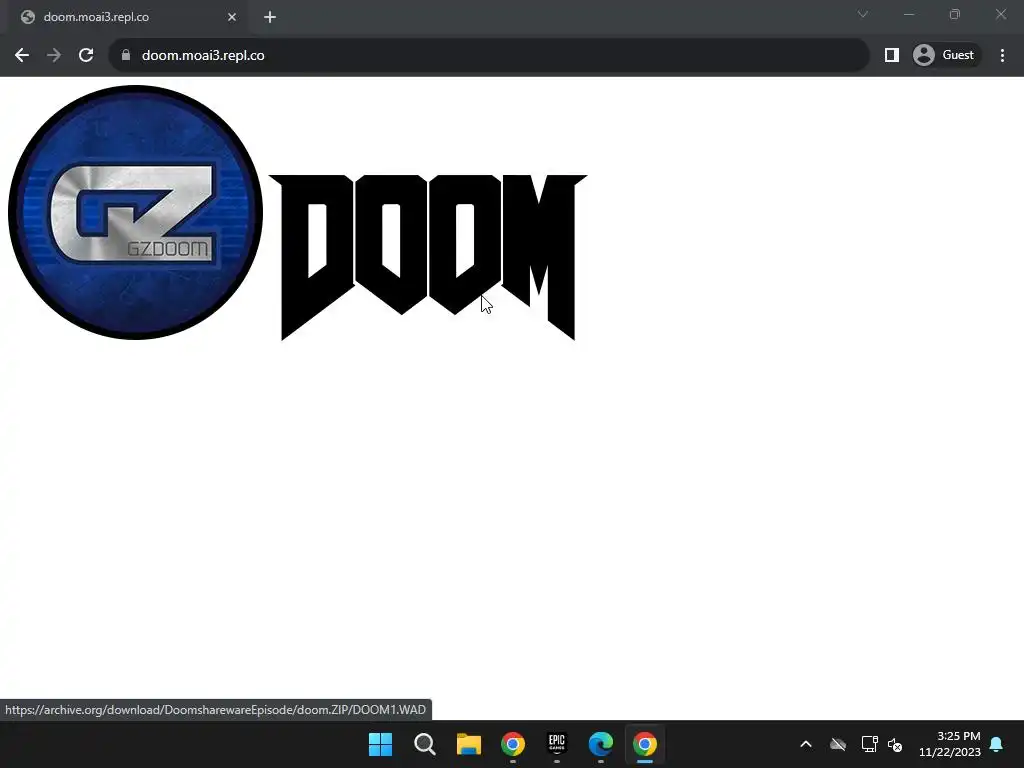Screen dimensions: 1024x768
Task: Show hidden system tray icons
Action: pos(806,744)
